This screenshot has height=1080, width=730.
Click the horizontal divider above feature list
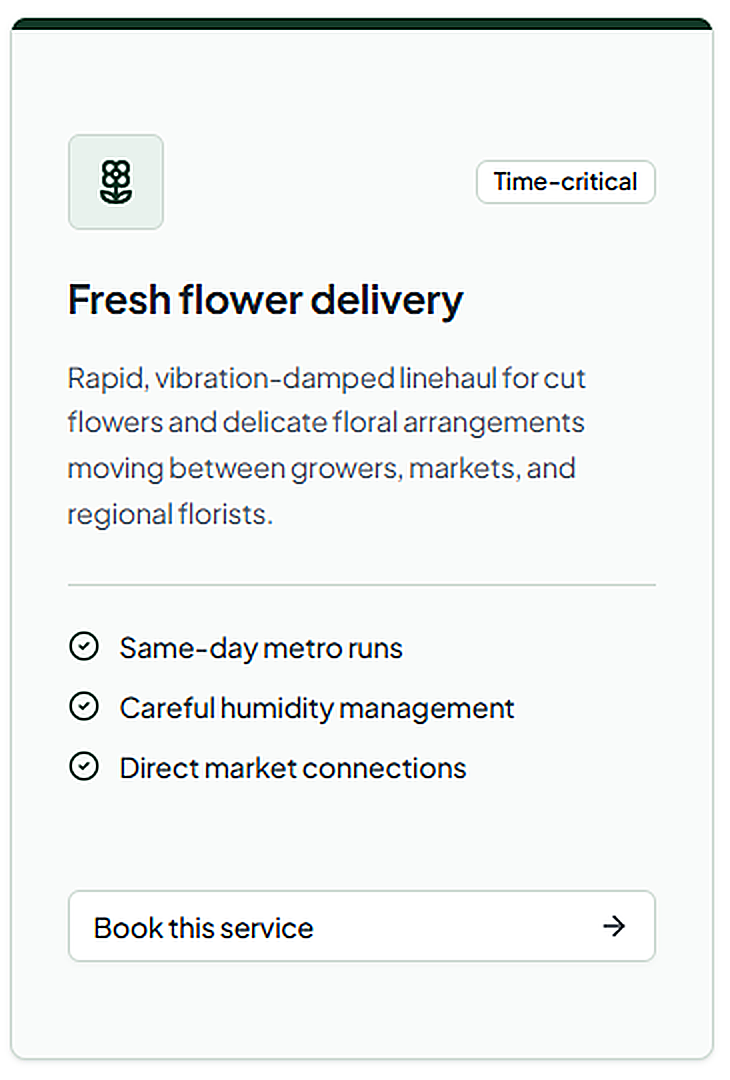[x=362, y=585]
